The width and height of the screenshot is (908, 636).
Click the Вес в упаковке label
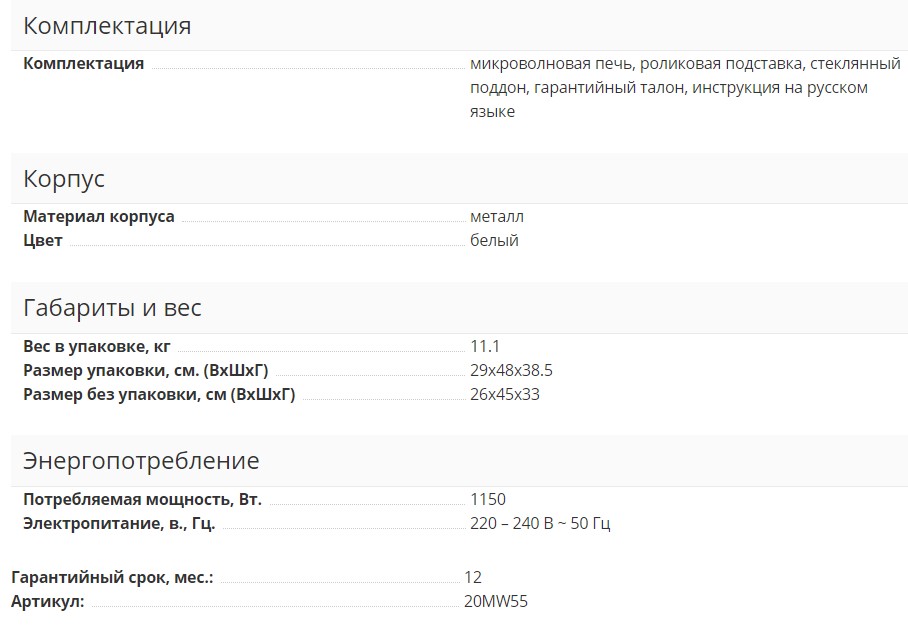[x=97, y=347]
